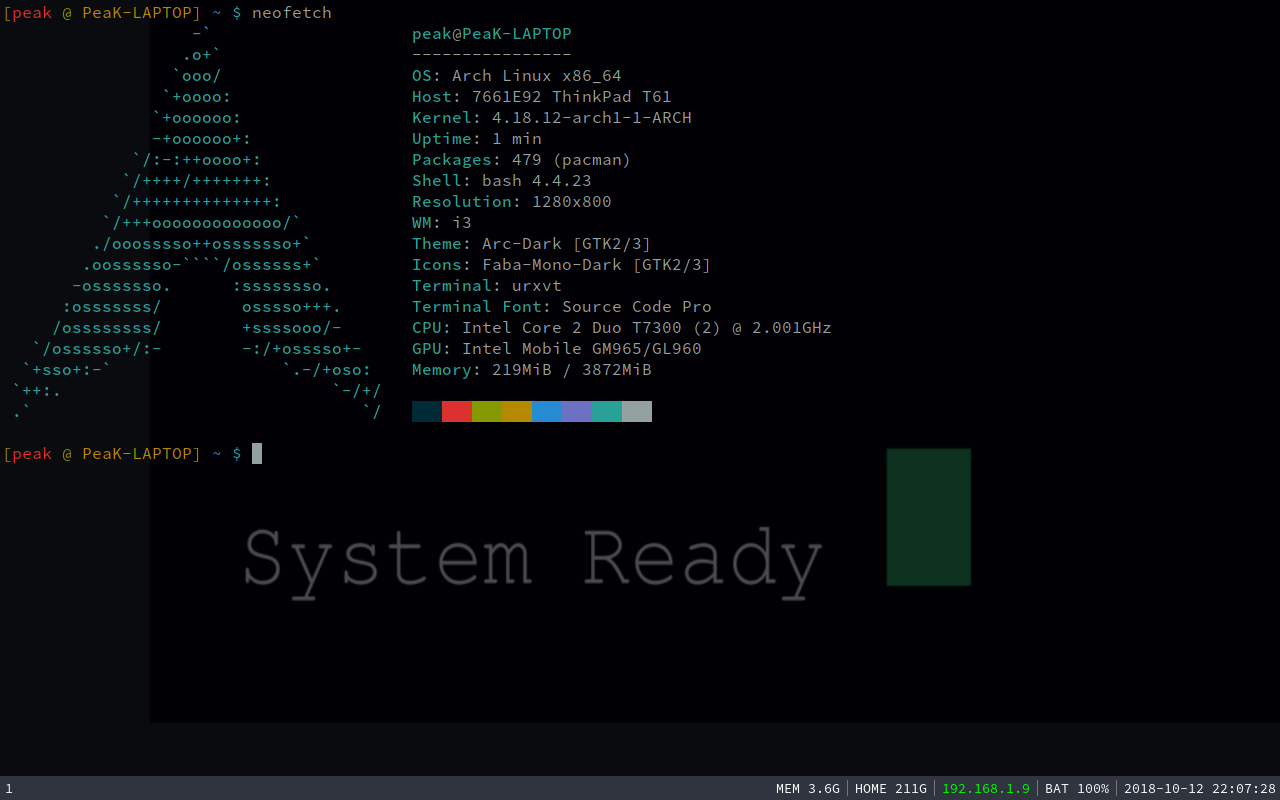Click the olive green color block
This screenshot has width=1280, height=800.
(x=487, y=411)
